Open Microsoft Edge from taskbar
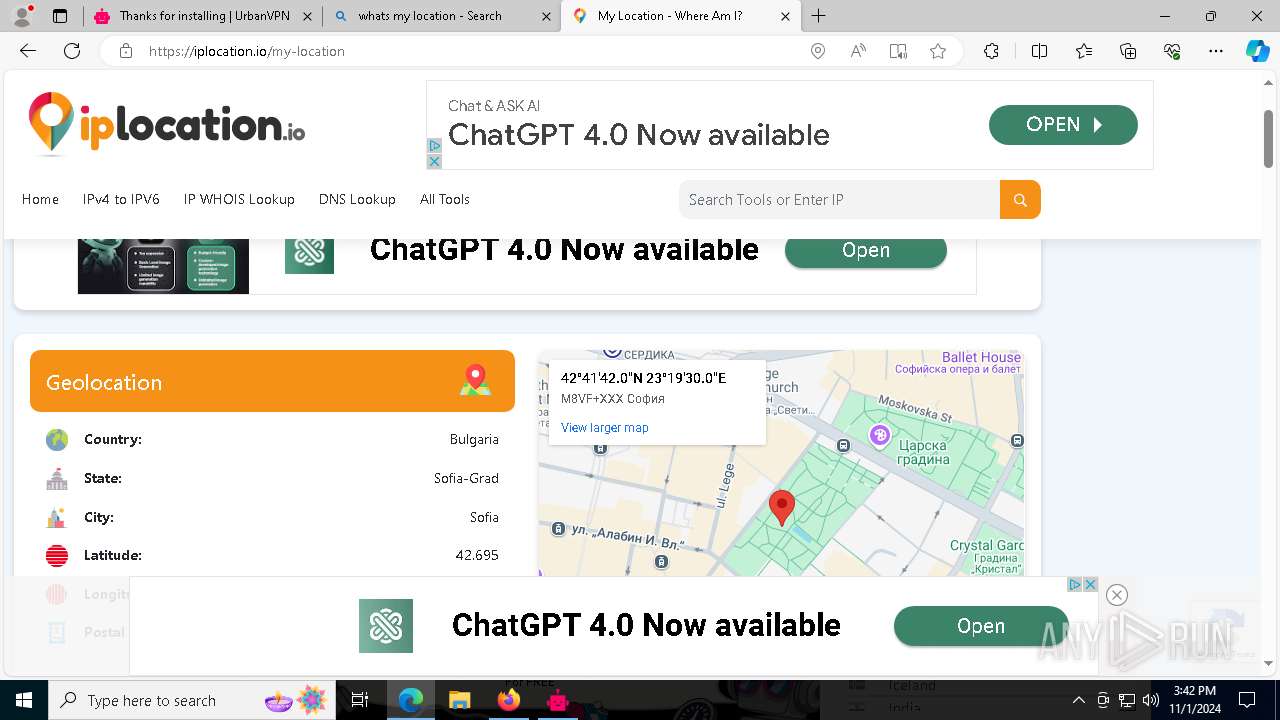Screen dimensions: 1280x720 click(x=410, y=700)
